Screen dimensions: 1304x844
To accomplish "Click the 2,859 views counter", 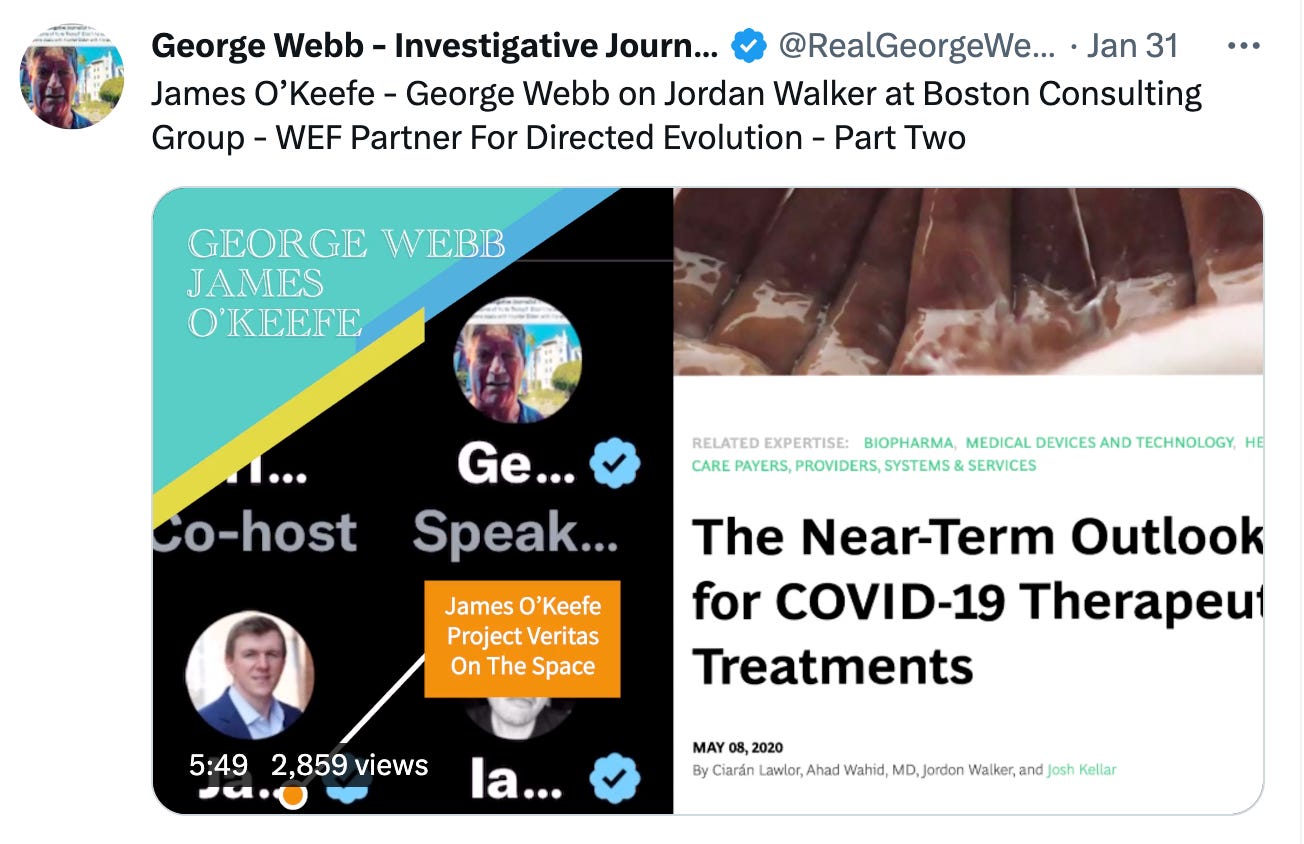I will [x=350, y=765].
